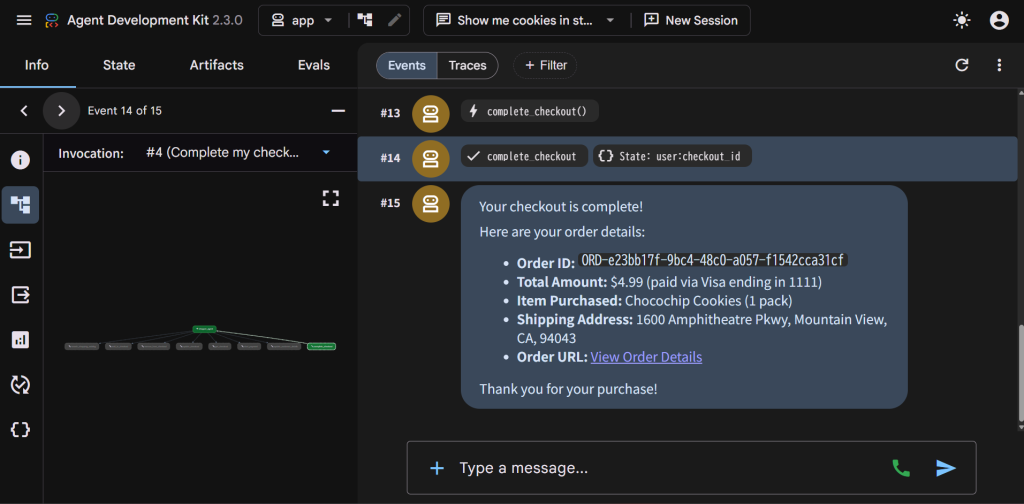The width and height of the screenshot is (1024, 504).
Task: Open the app selector dropdown
Action: click(302, 20)
